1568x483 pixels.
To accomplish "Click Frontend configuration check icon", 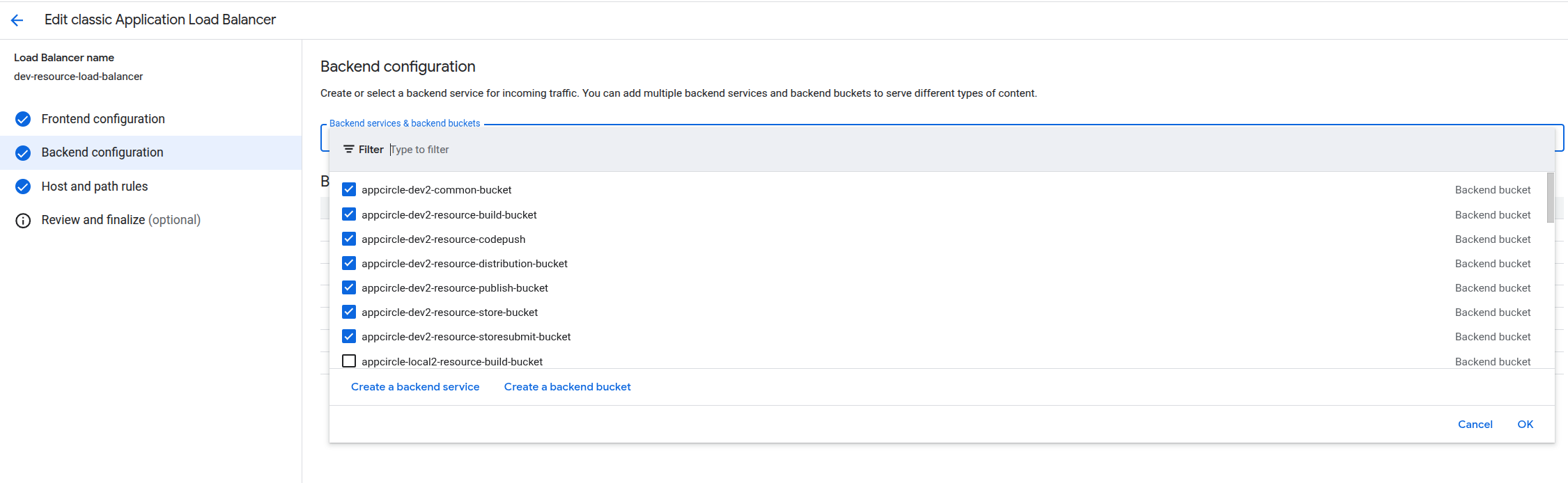I will click(x=23, y=119).
